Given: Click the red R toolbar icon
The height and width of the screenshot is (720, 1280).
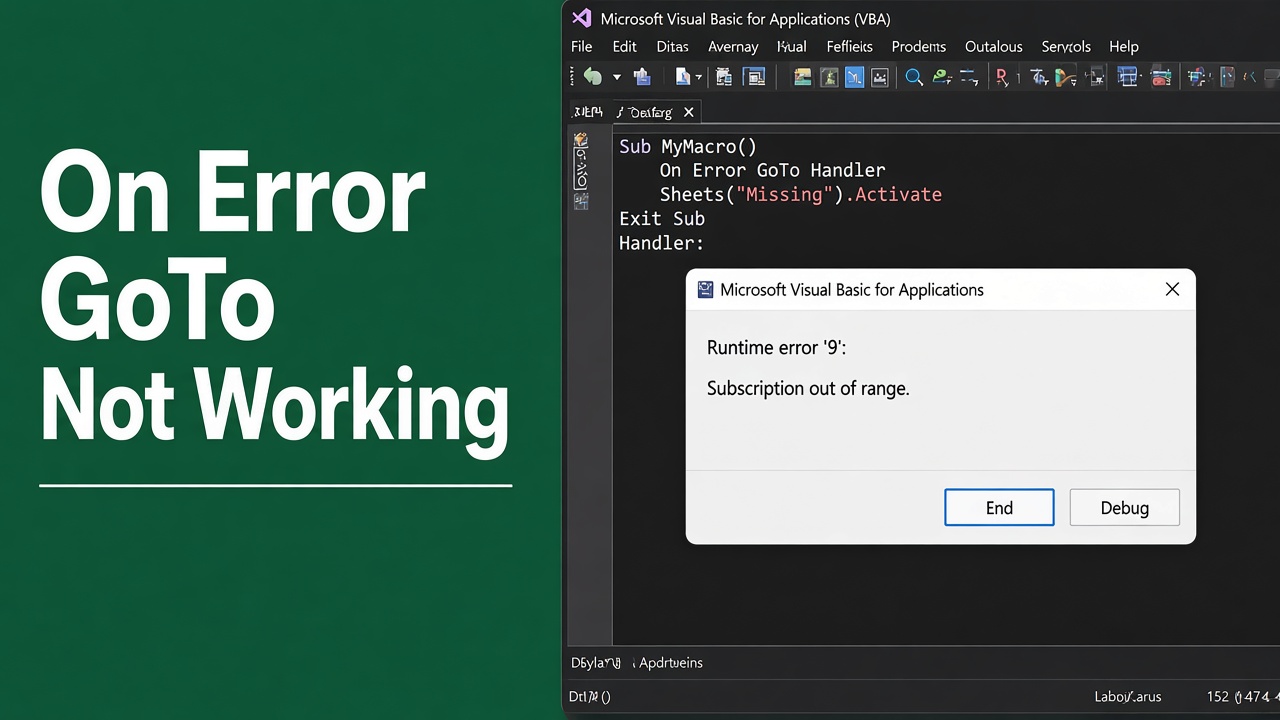Looking at the screenshot, I should [x=1001, y=77].
